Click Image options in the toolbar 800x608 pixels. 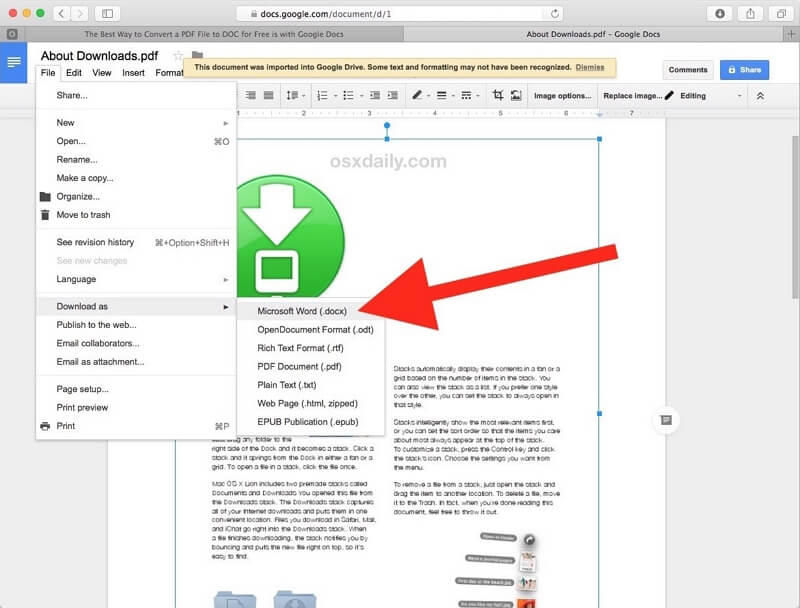pos(560,96)
